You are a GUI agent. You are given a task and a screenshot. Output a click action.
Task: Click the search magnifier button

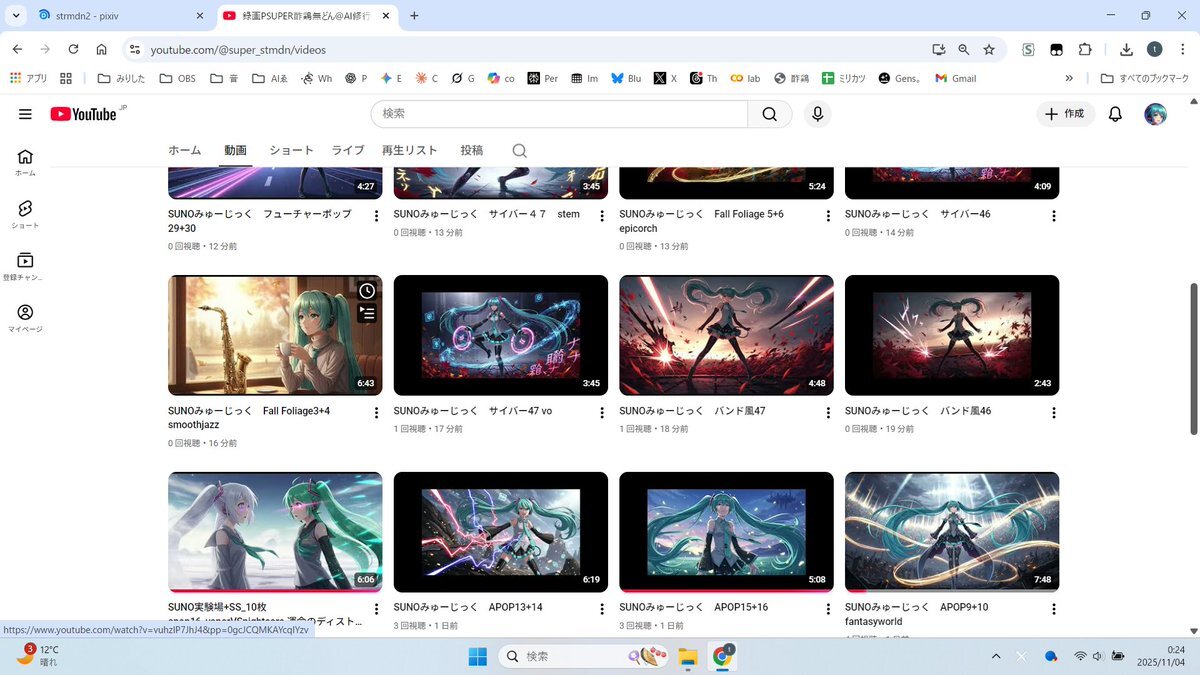(769, 114)
